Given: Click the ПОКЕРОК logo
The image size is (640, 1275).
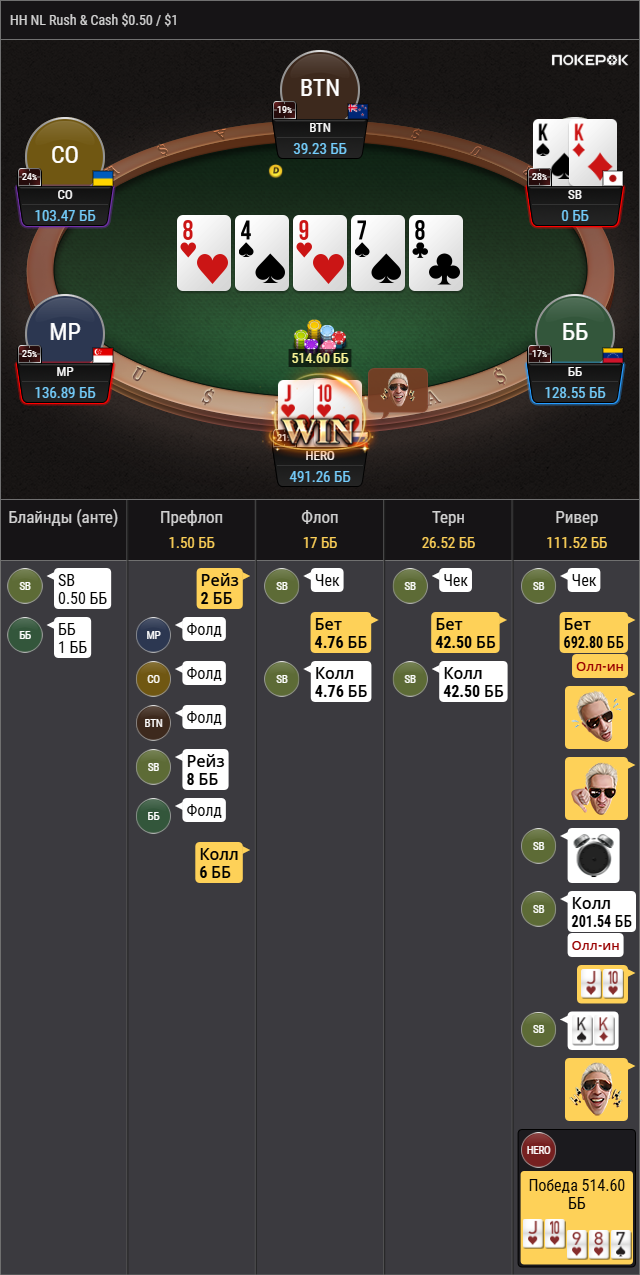Looking at the screenshot, I should (589, 61).
